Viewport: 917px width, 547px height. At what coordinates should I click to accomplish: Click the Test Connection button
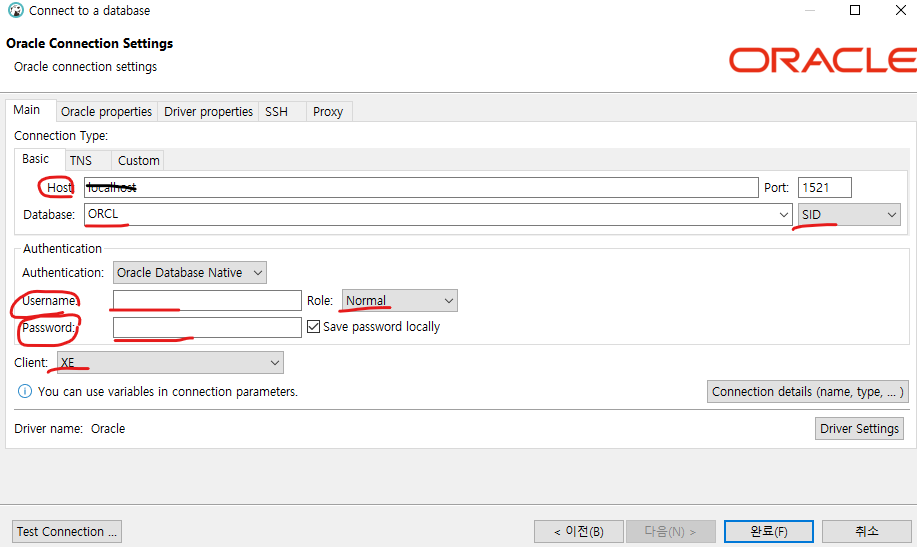point(67,531)
